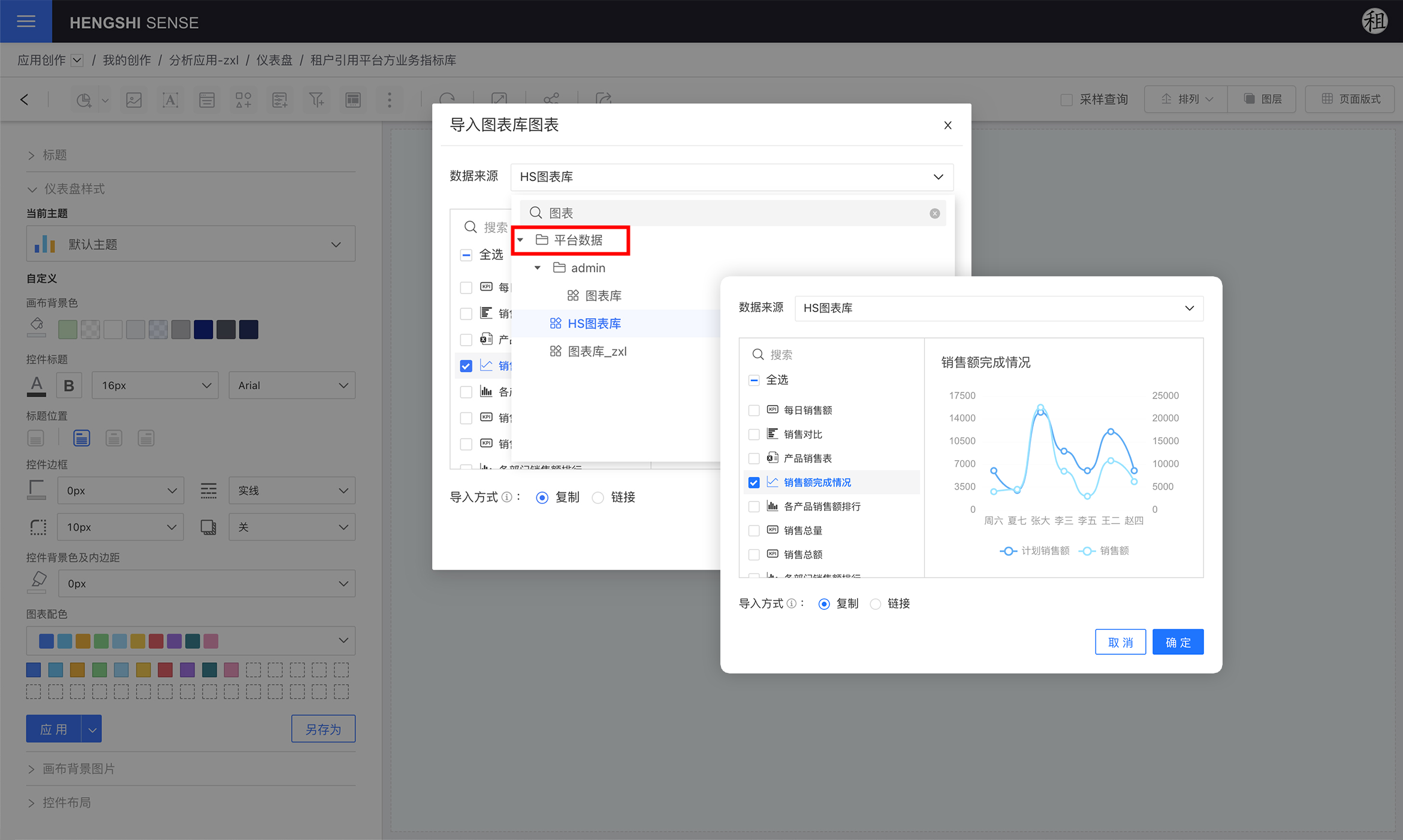
Task: Pick the green canvas background swatch
Action: 67,330
